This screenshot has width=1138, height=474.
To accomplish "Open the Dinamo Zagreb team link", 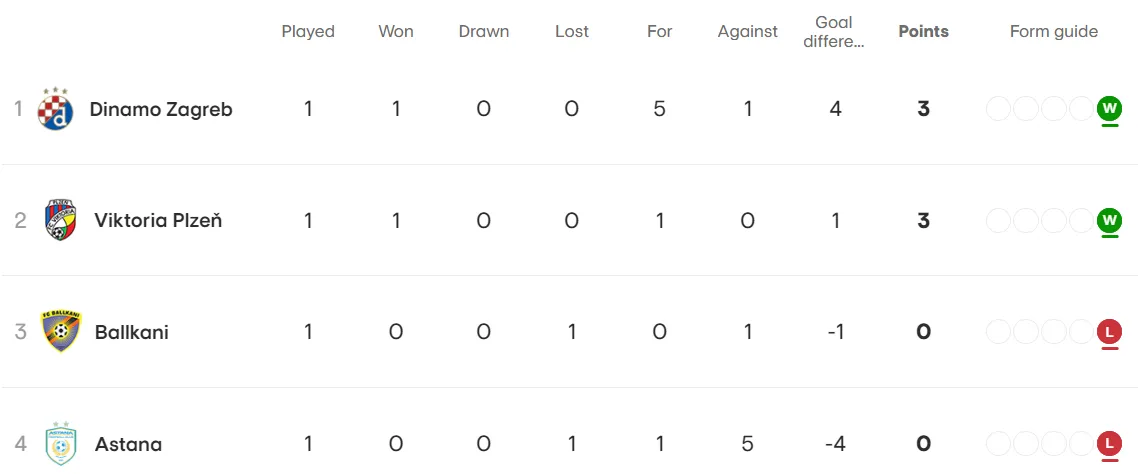I will tap(161, 110).
